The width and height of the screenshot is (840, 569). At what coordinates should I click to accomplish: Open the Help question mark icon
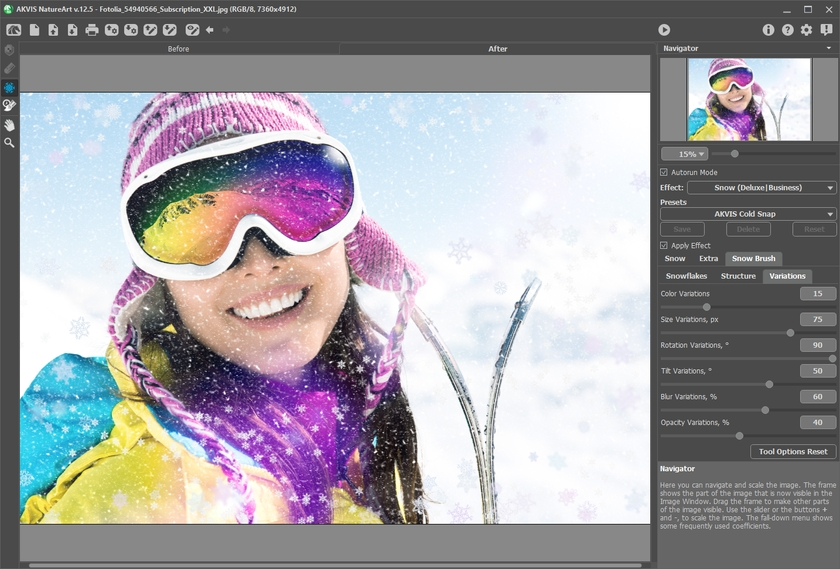click(787, 30)
